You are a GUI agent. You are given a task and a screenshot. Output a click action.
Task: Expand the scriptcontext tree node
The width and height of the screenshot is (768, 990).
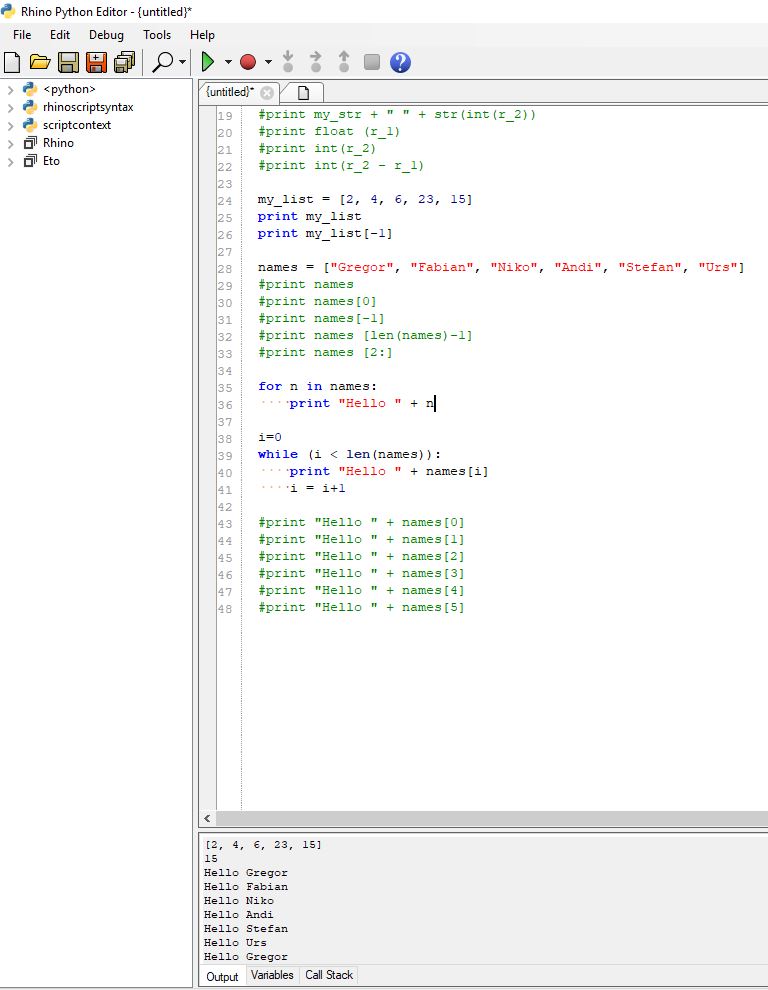click(x=11, y=125)
